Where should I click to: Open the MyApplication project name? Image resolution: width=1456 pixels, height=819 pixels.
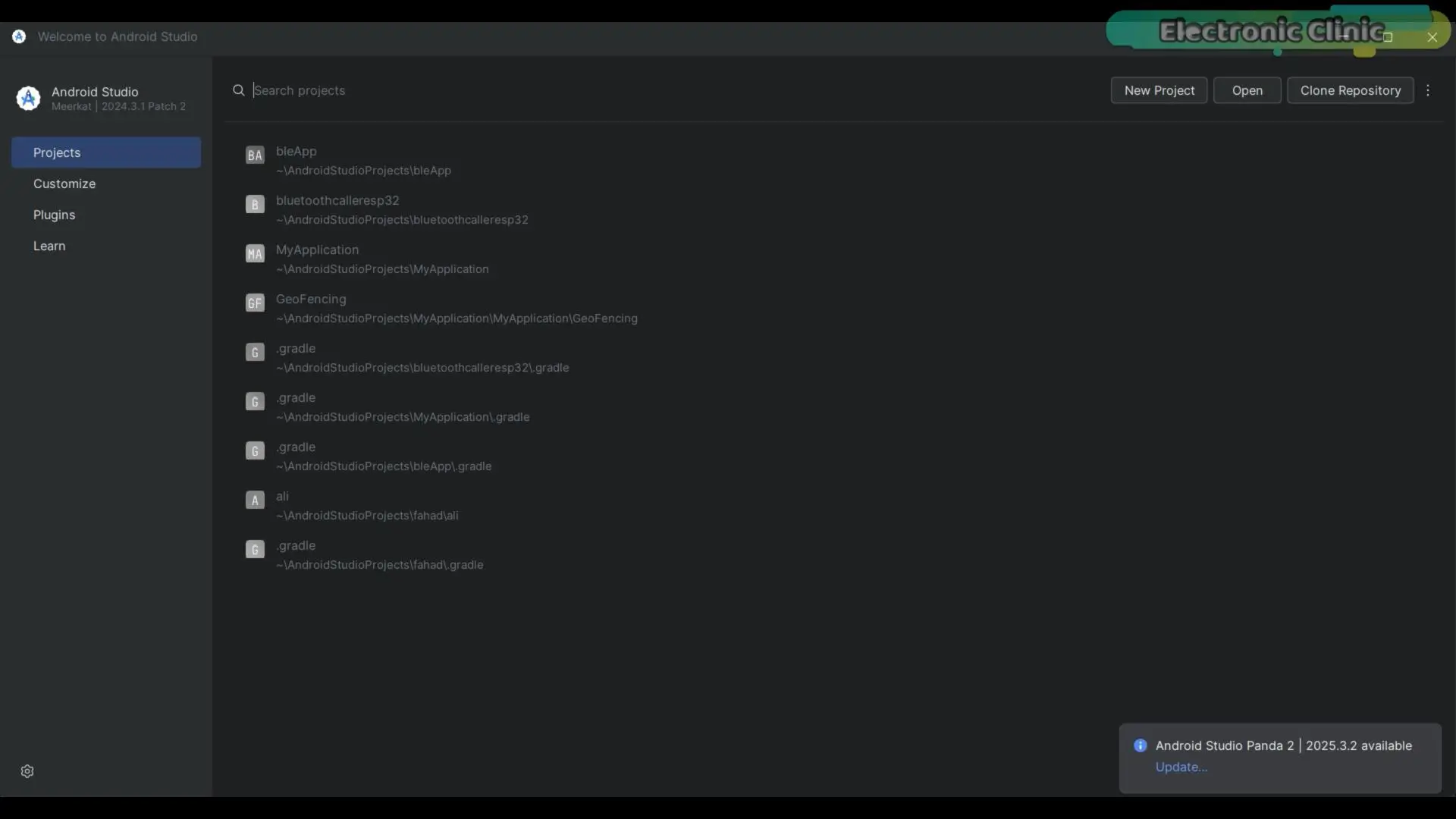coord(317,249)
